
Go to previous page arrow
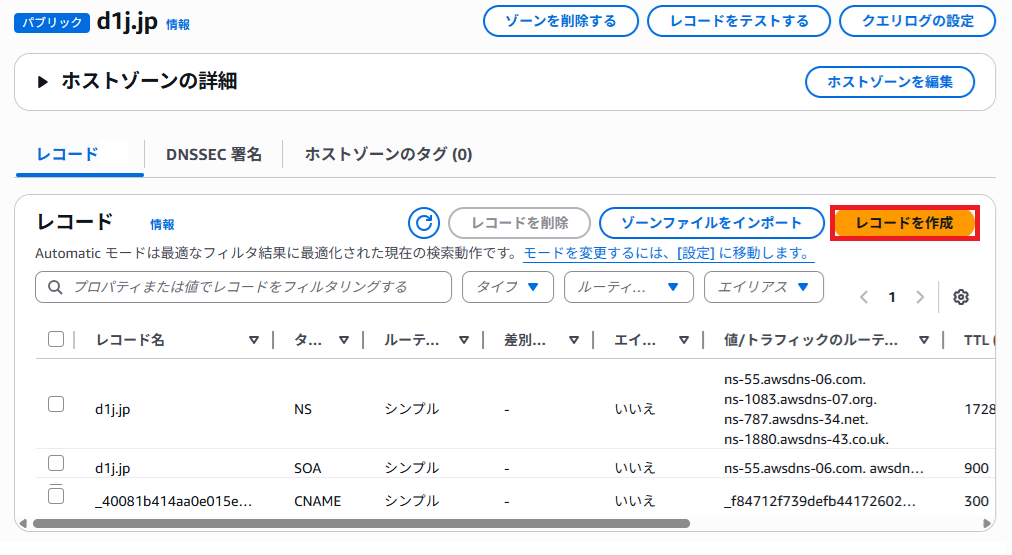point(864,297)
